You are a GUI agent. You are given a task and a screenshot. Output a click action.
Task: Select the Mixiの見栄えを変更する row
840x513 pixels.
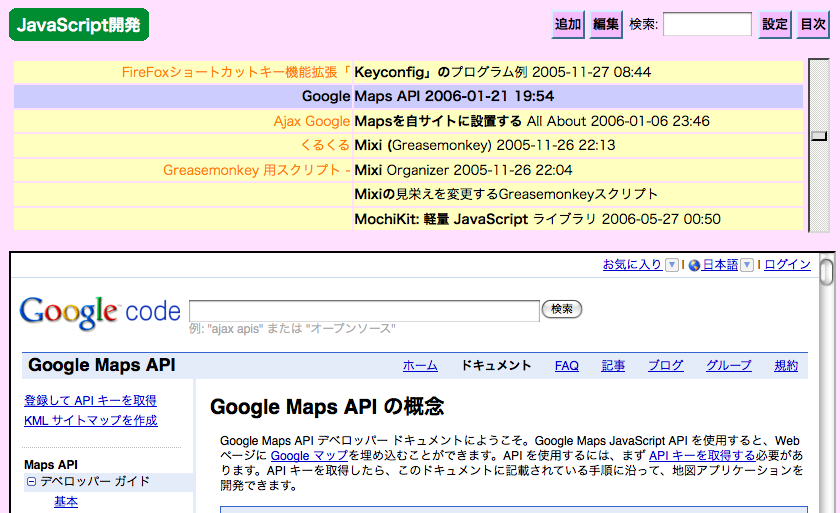[408, 194]
